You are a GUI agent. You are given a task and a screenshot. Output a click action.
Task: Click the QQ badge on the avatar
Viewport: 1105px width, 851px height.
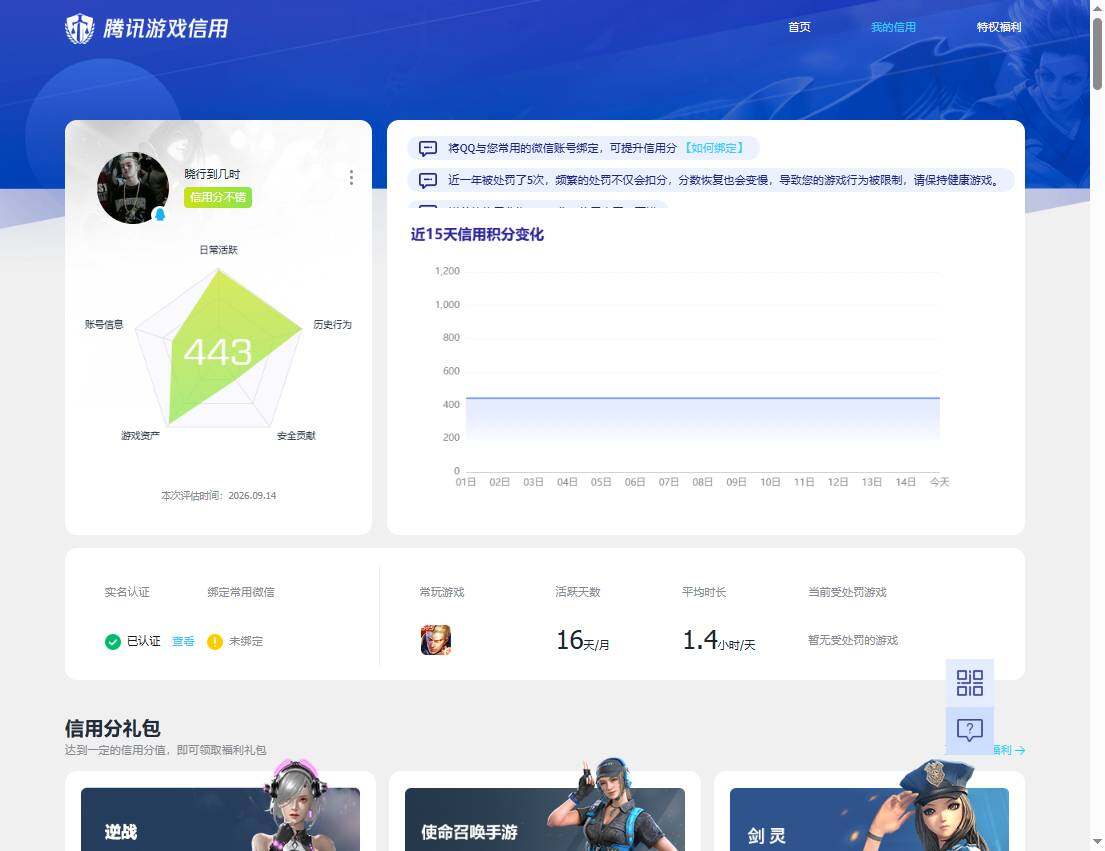[x=160, y=214]
